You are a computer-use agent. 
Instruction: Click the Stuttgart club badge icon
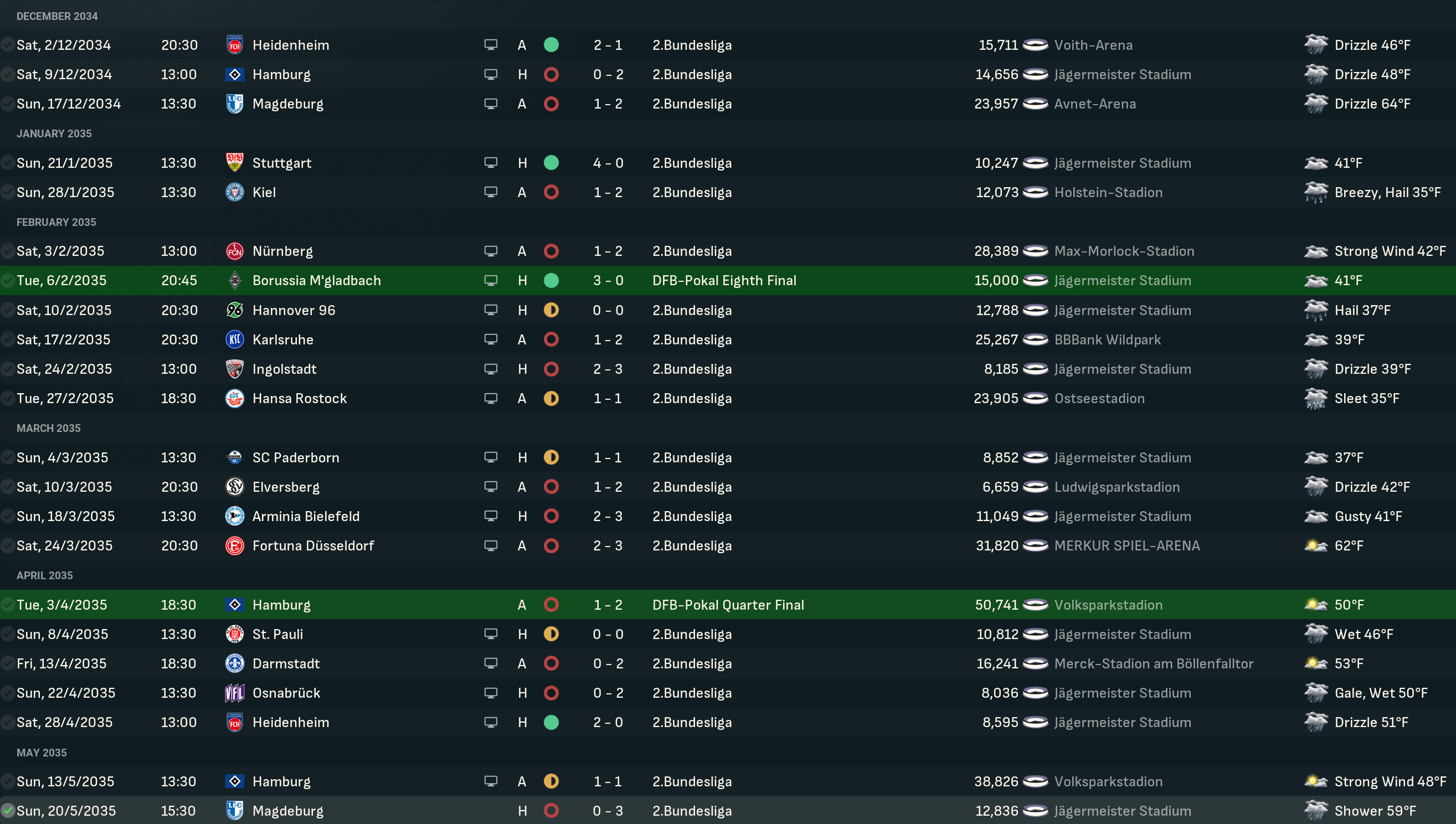click(x=234, y=163)
